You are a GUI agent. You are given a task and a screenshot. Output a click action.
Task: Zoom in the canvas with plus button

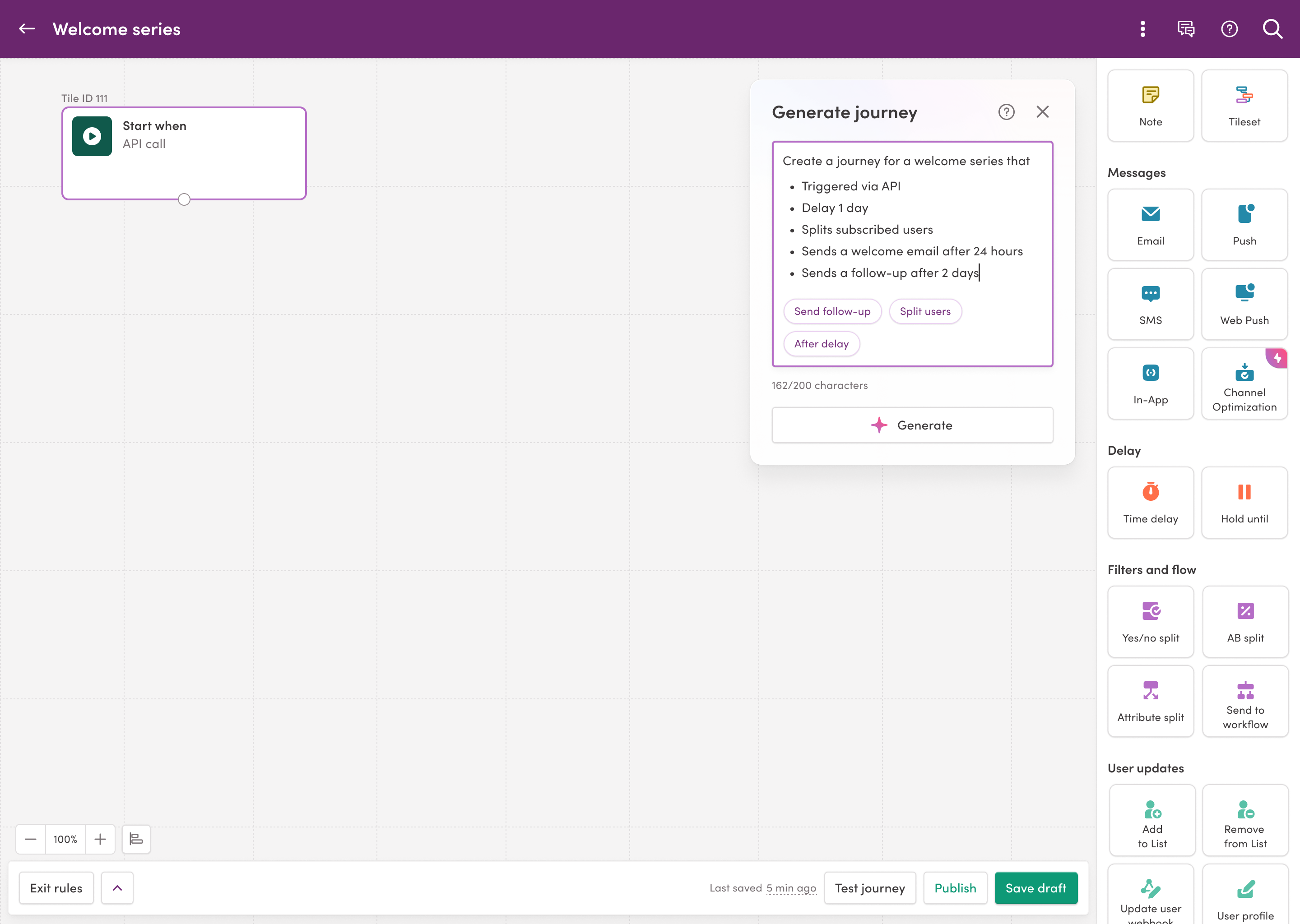point(100,839)
